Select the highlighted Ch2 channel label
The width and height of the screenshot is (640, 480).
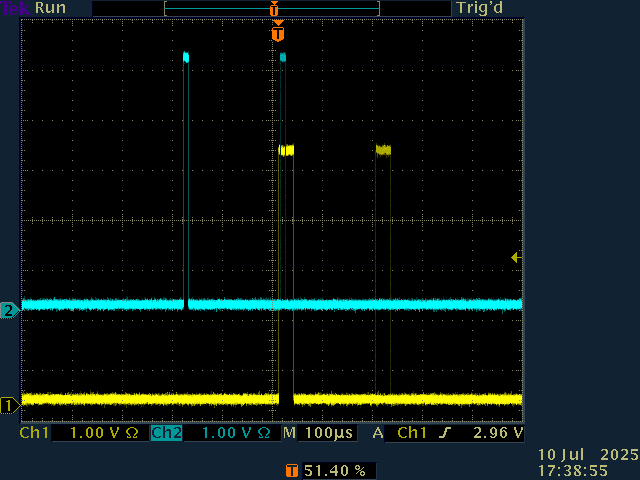coord(166,434)
